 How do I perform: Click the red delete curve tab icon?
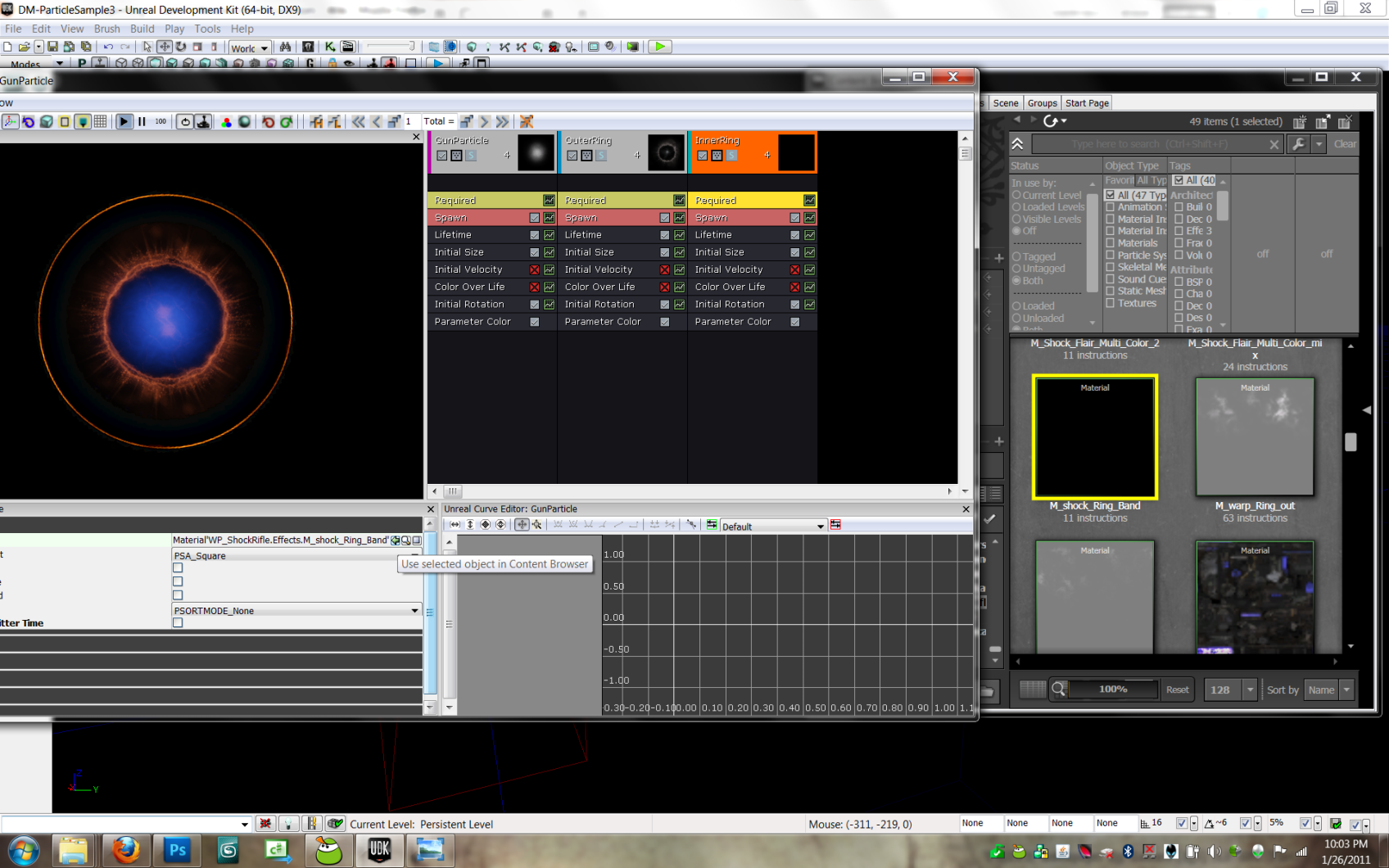[835, 525]
